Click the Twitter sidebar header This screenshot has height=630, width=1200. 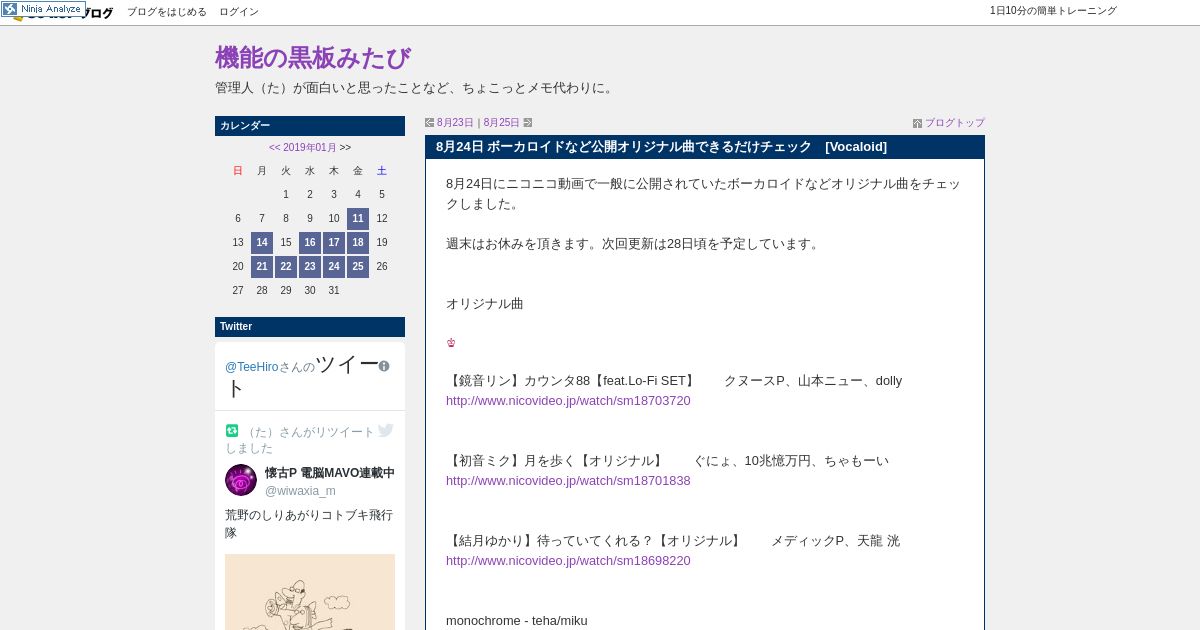[310, 327]
